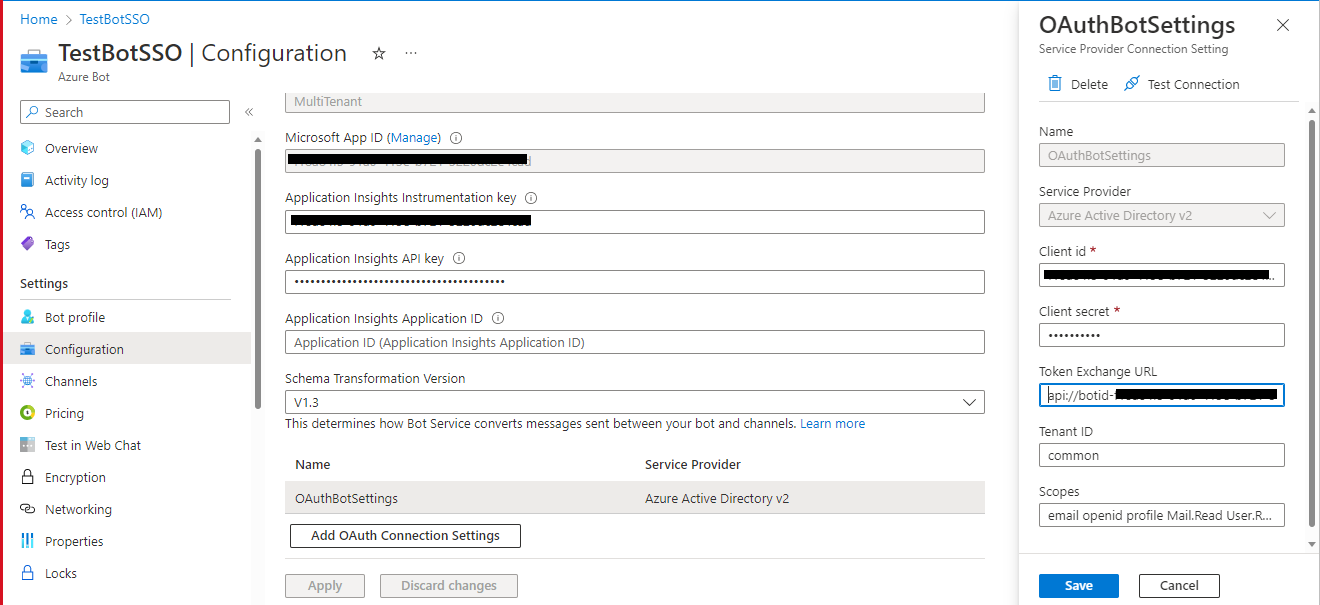Open Access control (IAM) page
This screenshot has width=1320, height=605.
tap(103, 212)
